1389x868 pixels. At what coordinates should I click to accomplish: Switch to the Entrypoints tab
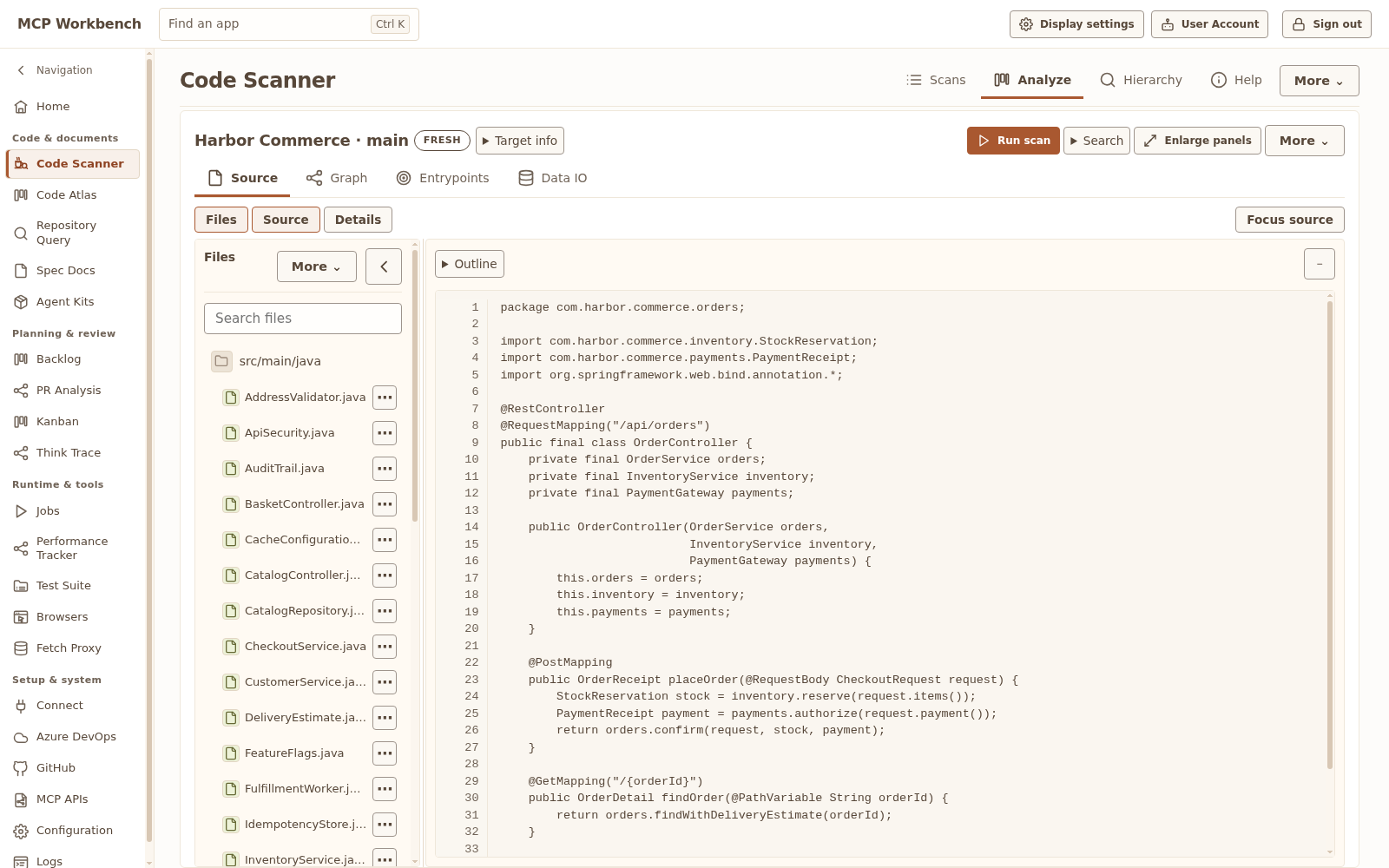(x=443, y=178)
